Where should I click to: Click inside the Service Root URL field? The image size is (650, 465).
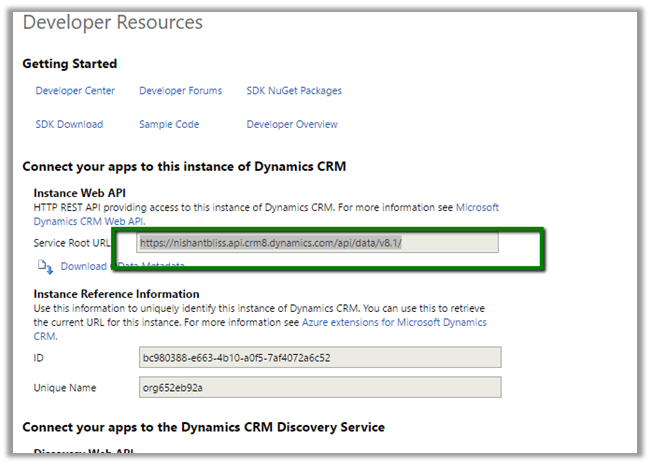(317, 243)
